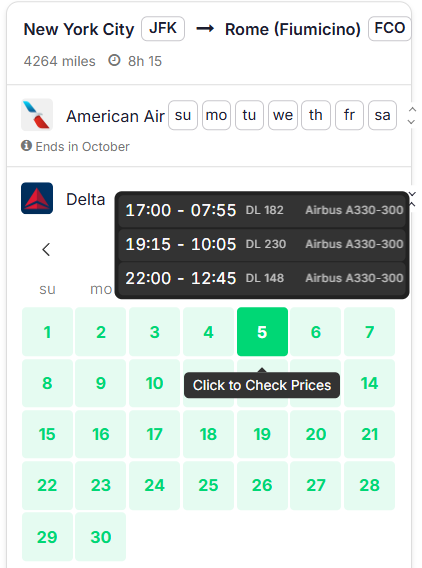Screen dimensions: 422x568
Task: Click the info icon beside Ends in October
Action: 26,146
